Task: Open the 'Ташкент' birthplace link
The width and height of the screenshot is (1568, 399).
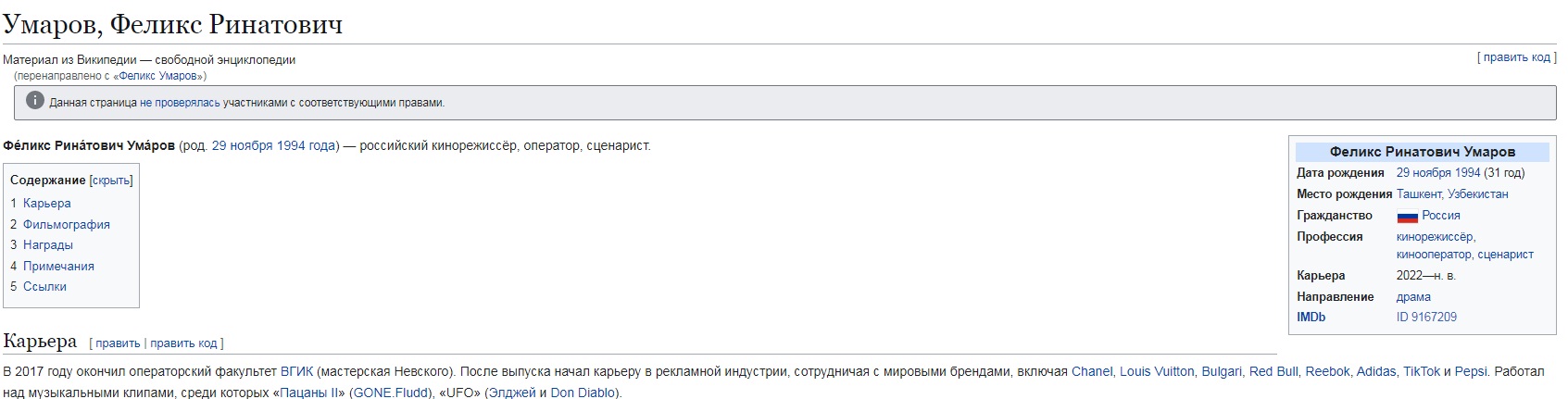Action: (1419, 193)
